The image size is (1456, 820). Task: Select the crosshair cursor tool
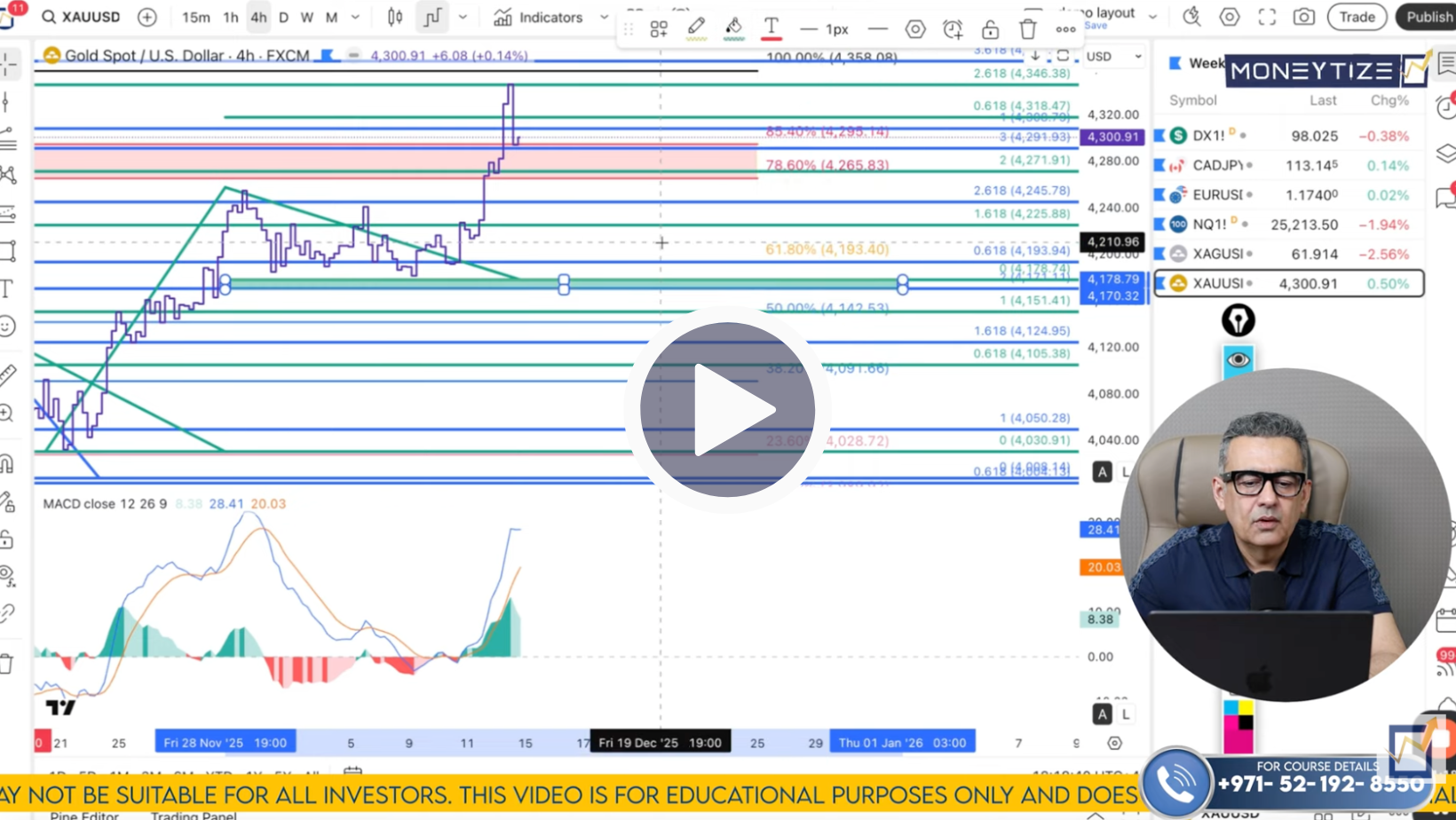[10, 62]
